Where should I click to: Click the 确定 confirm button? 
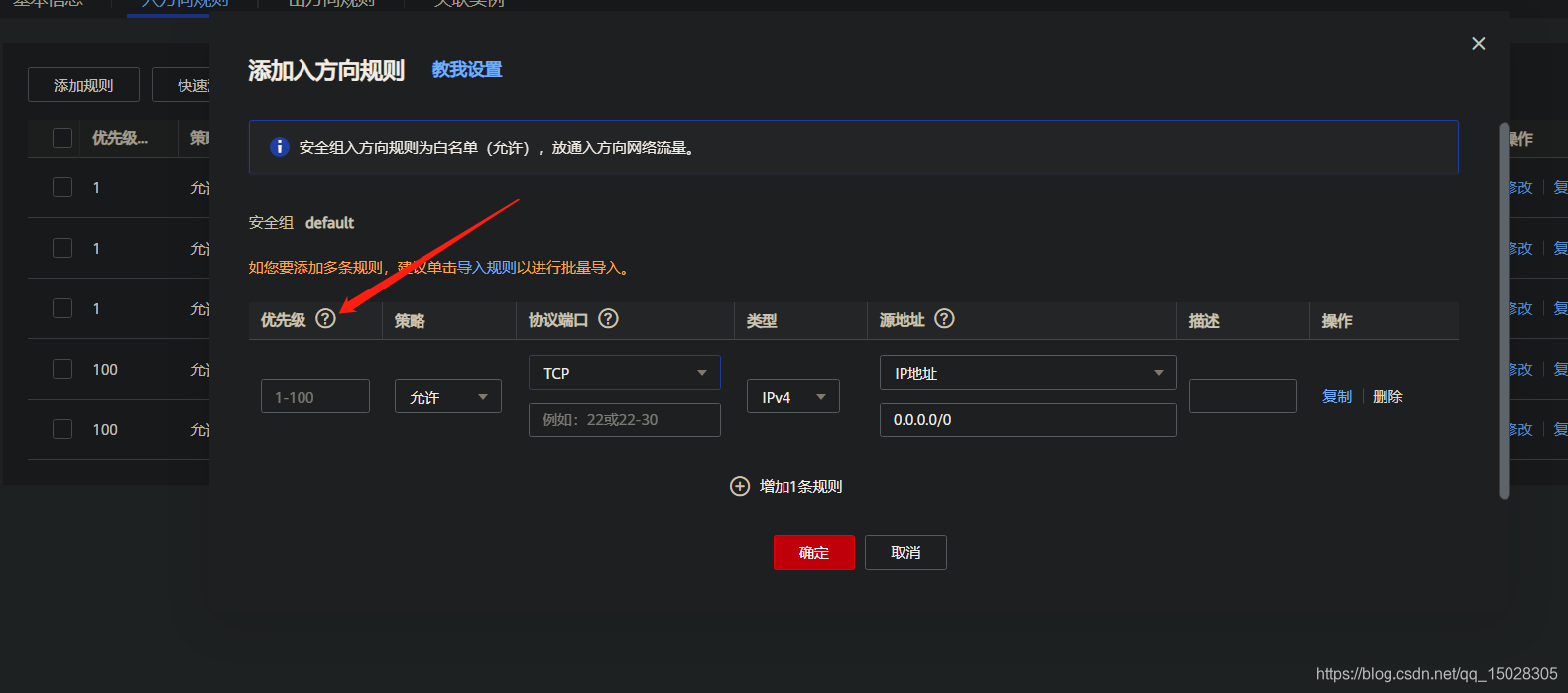814,553
